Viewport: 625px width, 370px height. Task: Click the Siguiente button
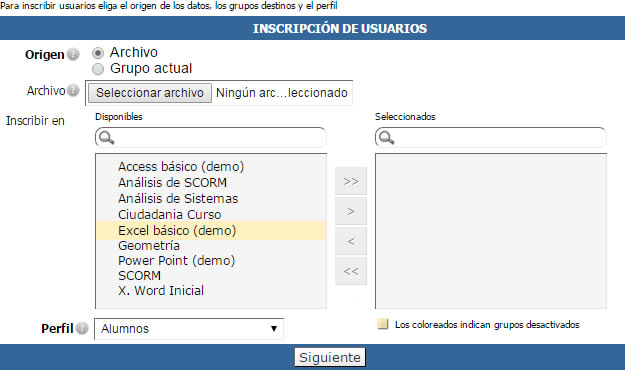click(330, 357)
